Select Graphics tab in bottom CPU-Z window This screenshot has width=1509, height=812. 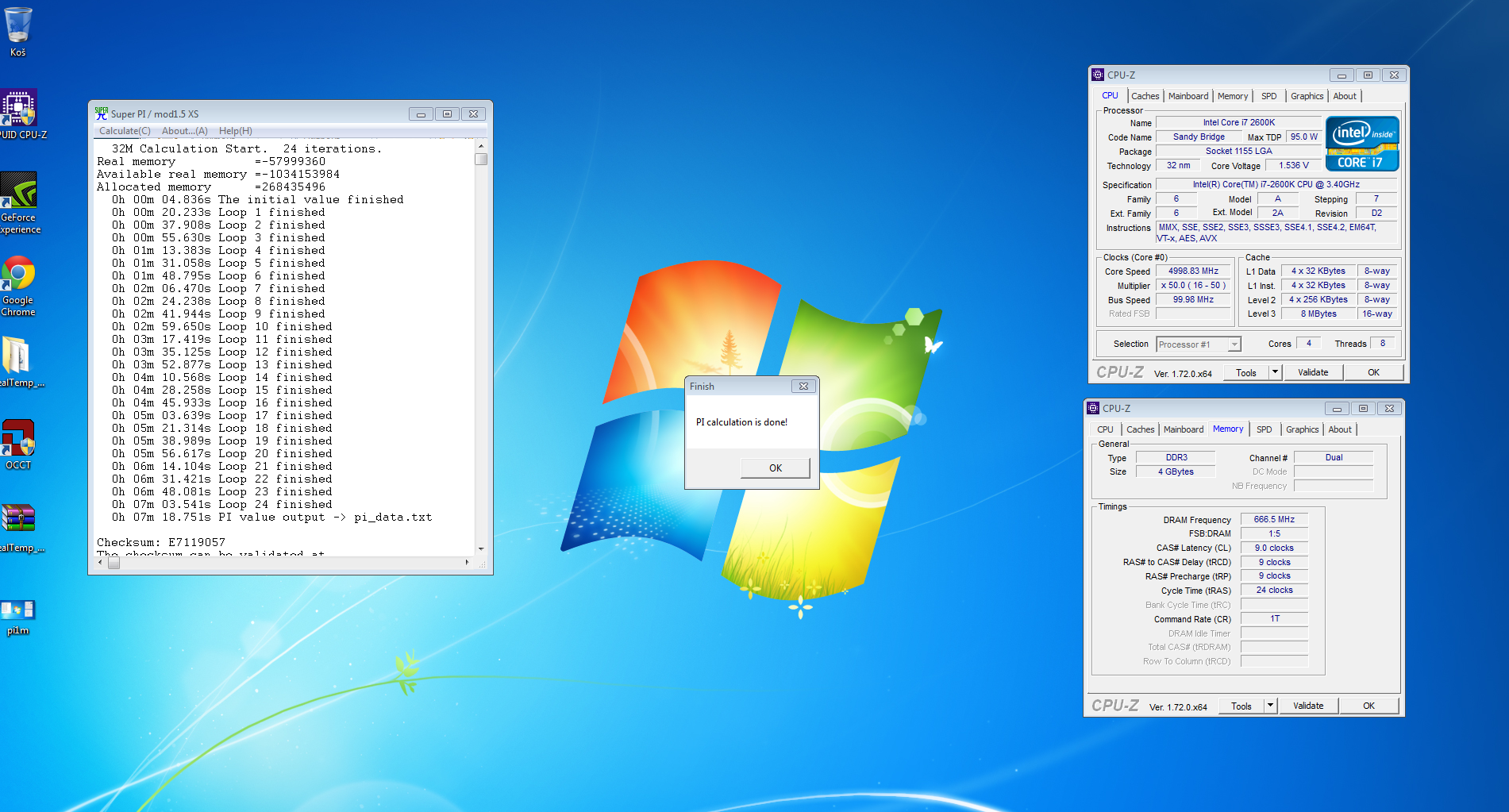point(1302,429)
